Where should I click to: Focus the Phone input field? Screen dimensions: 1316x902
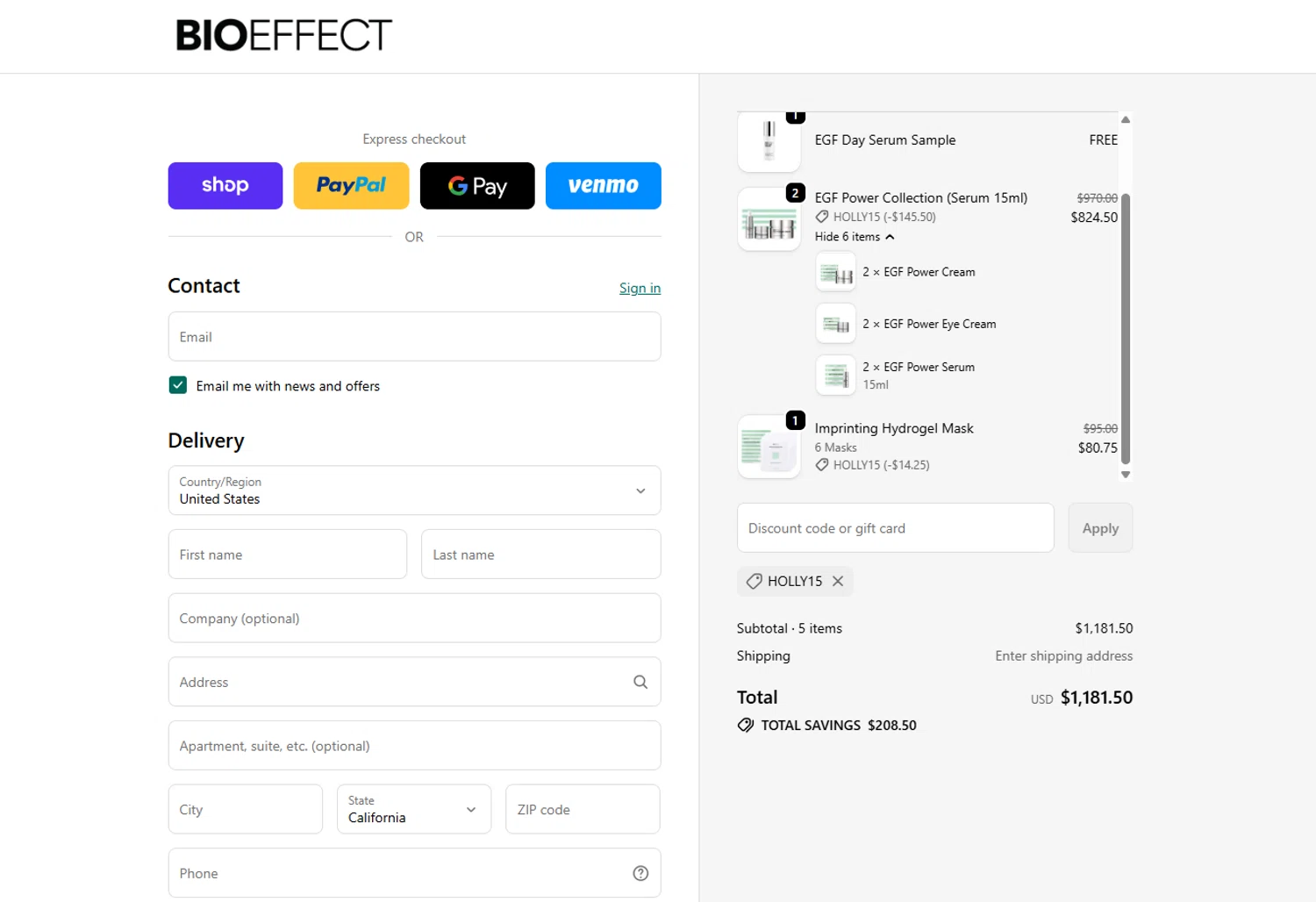pos(414,873)
